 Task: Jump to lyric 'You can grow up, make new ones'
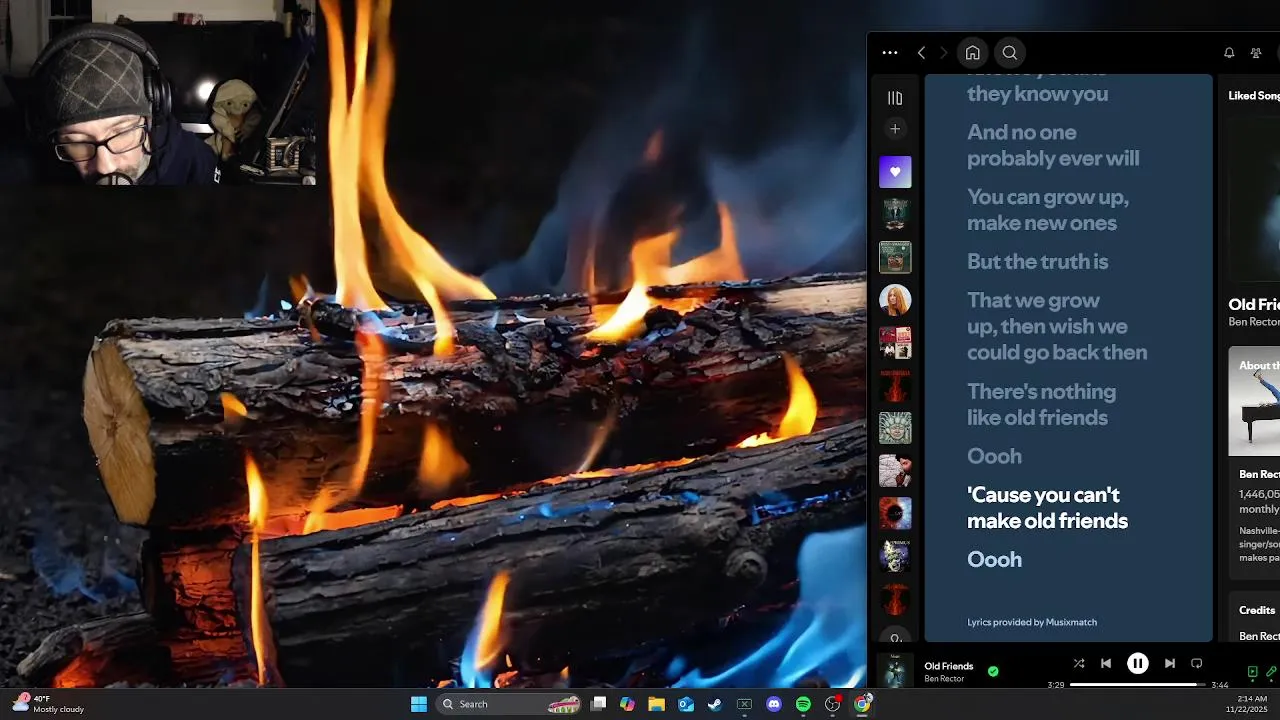click(1048, 210)
